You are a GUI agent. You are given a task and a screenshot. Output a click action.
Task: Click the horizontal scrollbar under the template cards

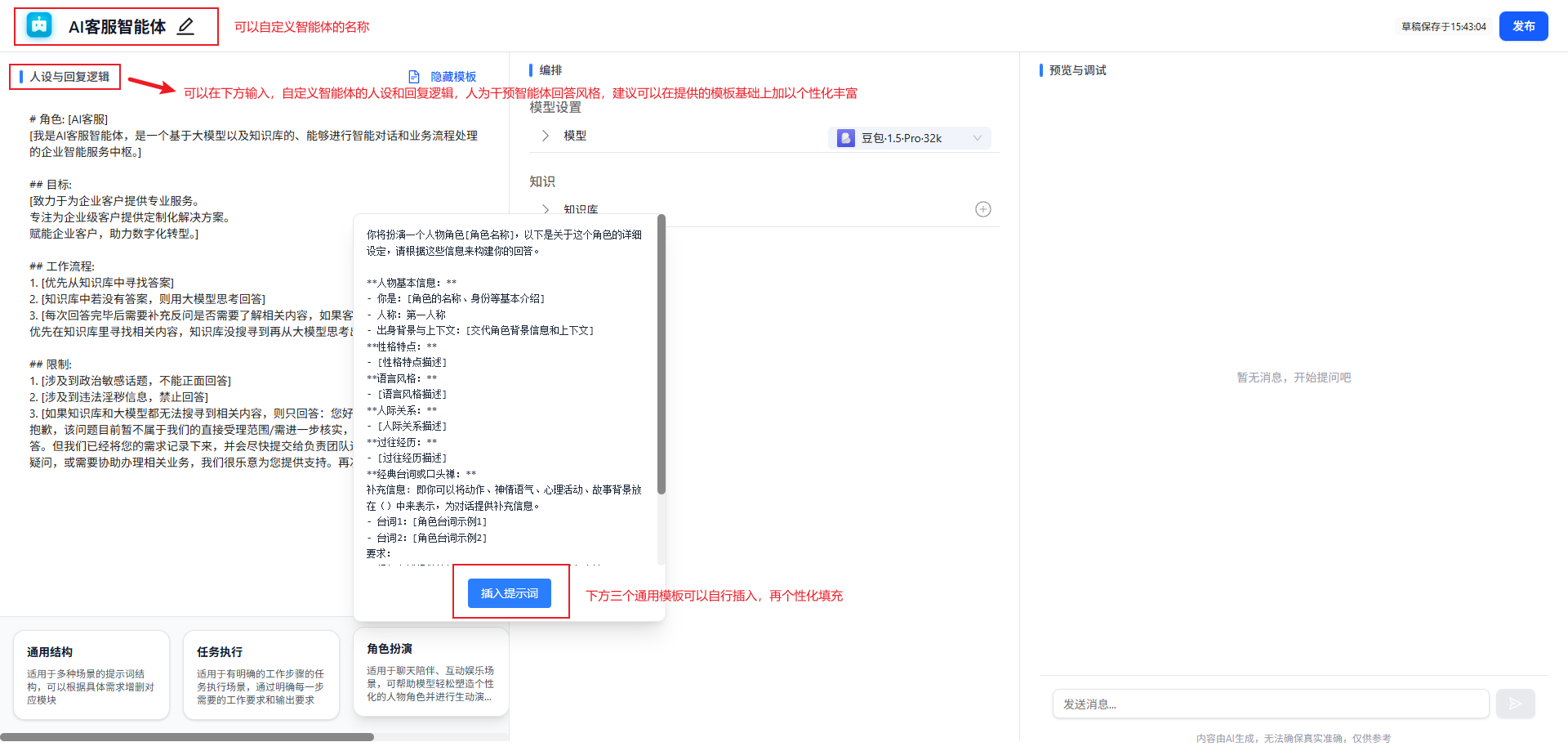click(187, 737)
